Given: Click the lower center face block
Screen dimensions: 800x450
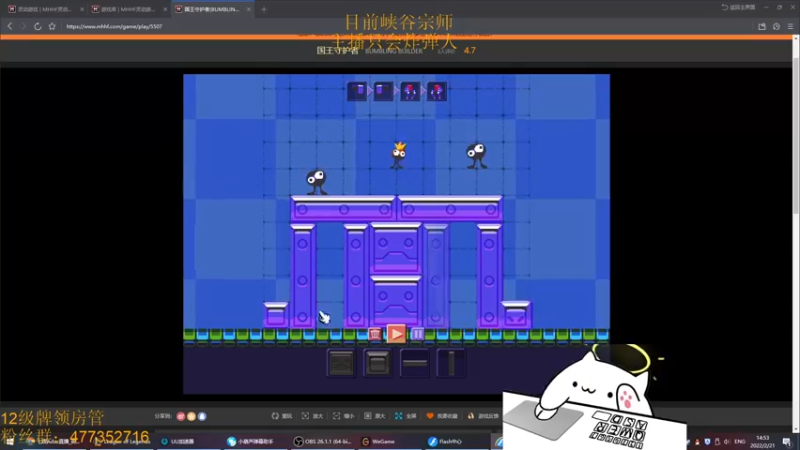Looking at the screenshot, I should point(396,301).
